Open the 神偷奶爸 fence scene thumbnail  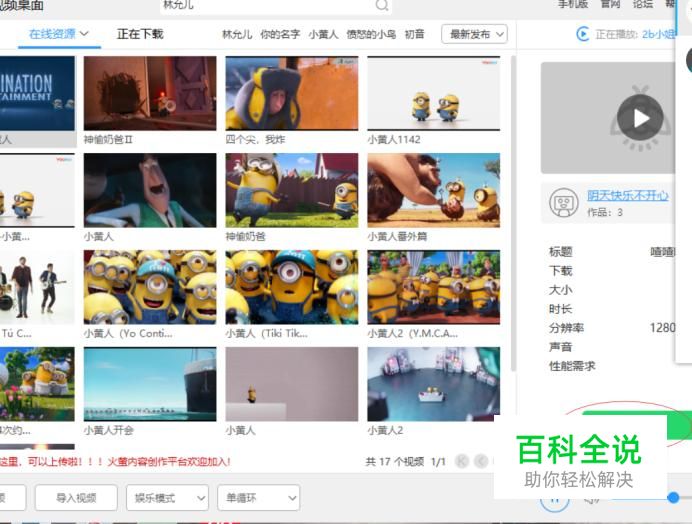292,190
